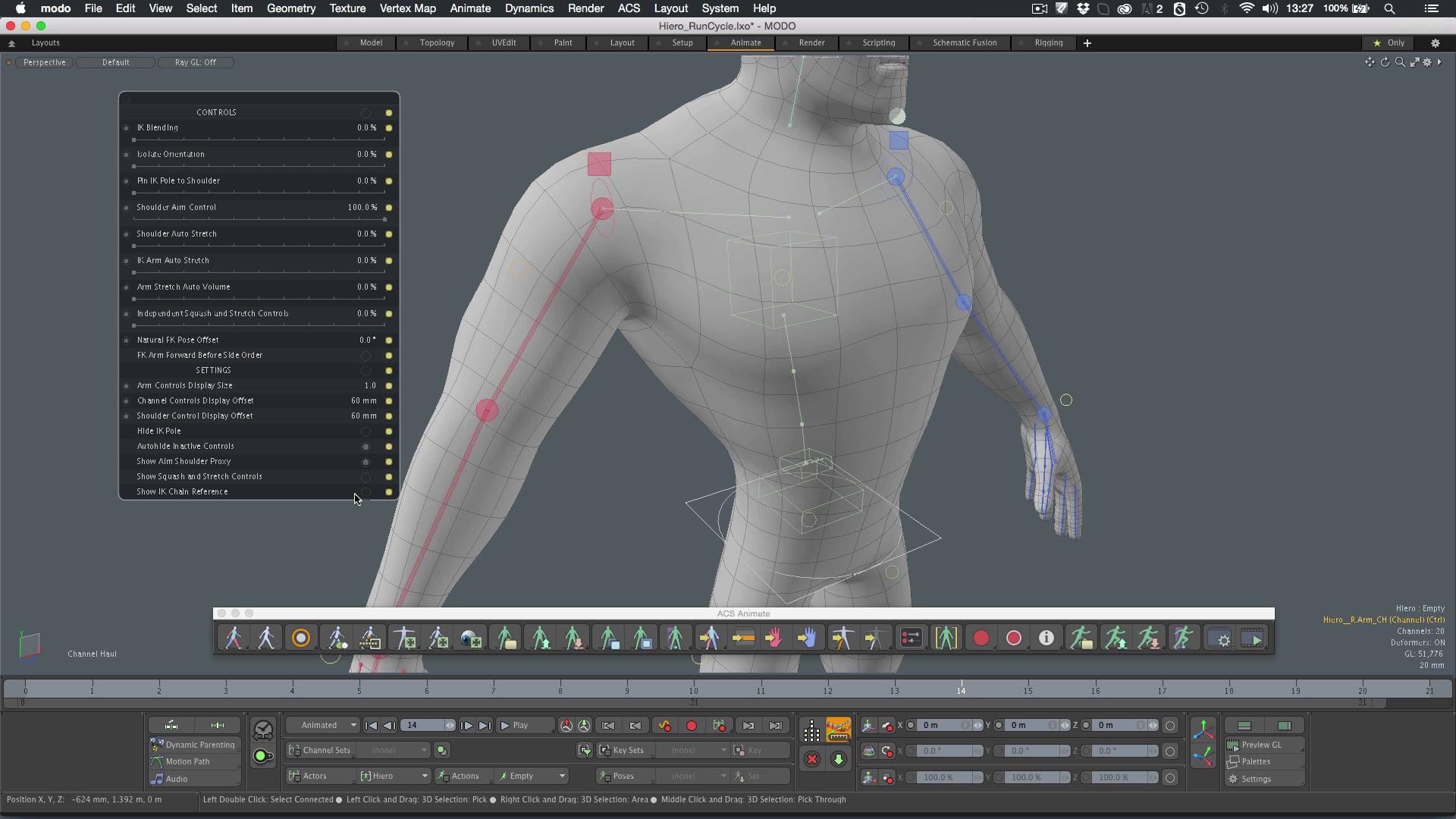Click the red ring record icon in ACS Animate
Viewport: 1456px width, 819px height.
pyautogui.click(x=1013, y=639)
